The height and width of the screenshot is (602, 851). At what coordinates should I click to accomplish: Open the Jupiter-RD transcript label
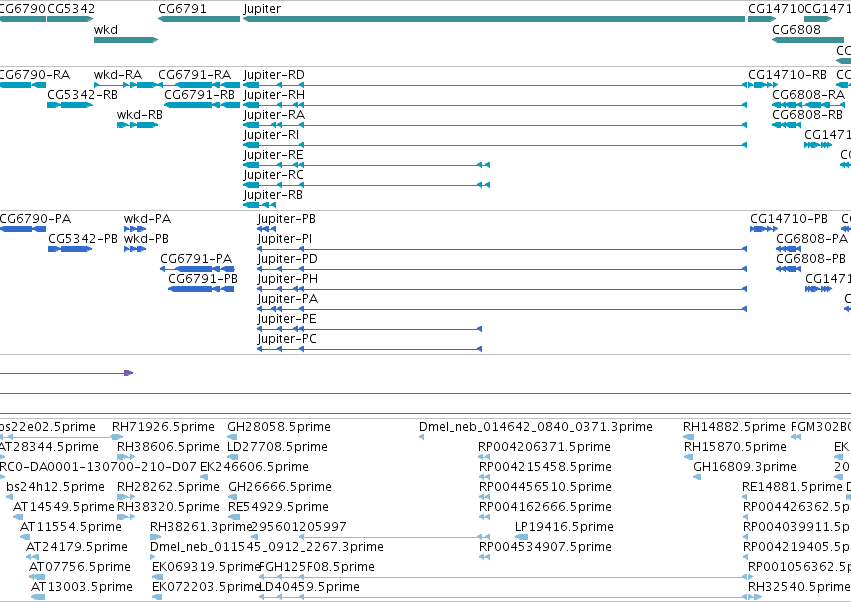tap(274, 75)
